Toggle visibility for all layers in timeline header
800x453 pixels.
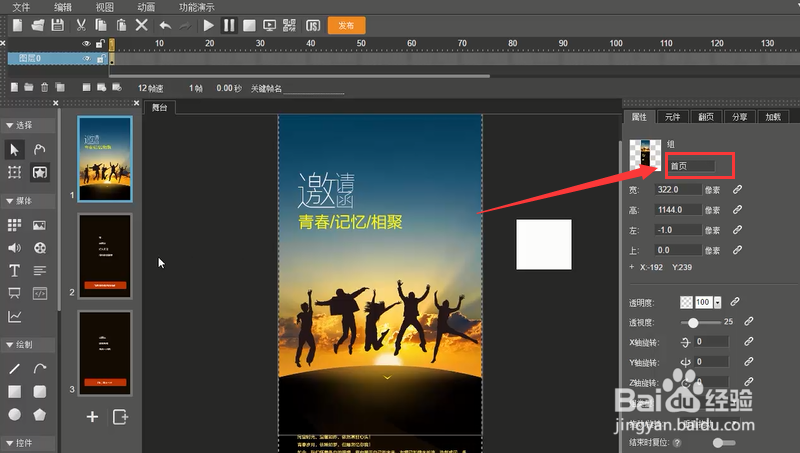[86, 44]
